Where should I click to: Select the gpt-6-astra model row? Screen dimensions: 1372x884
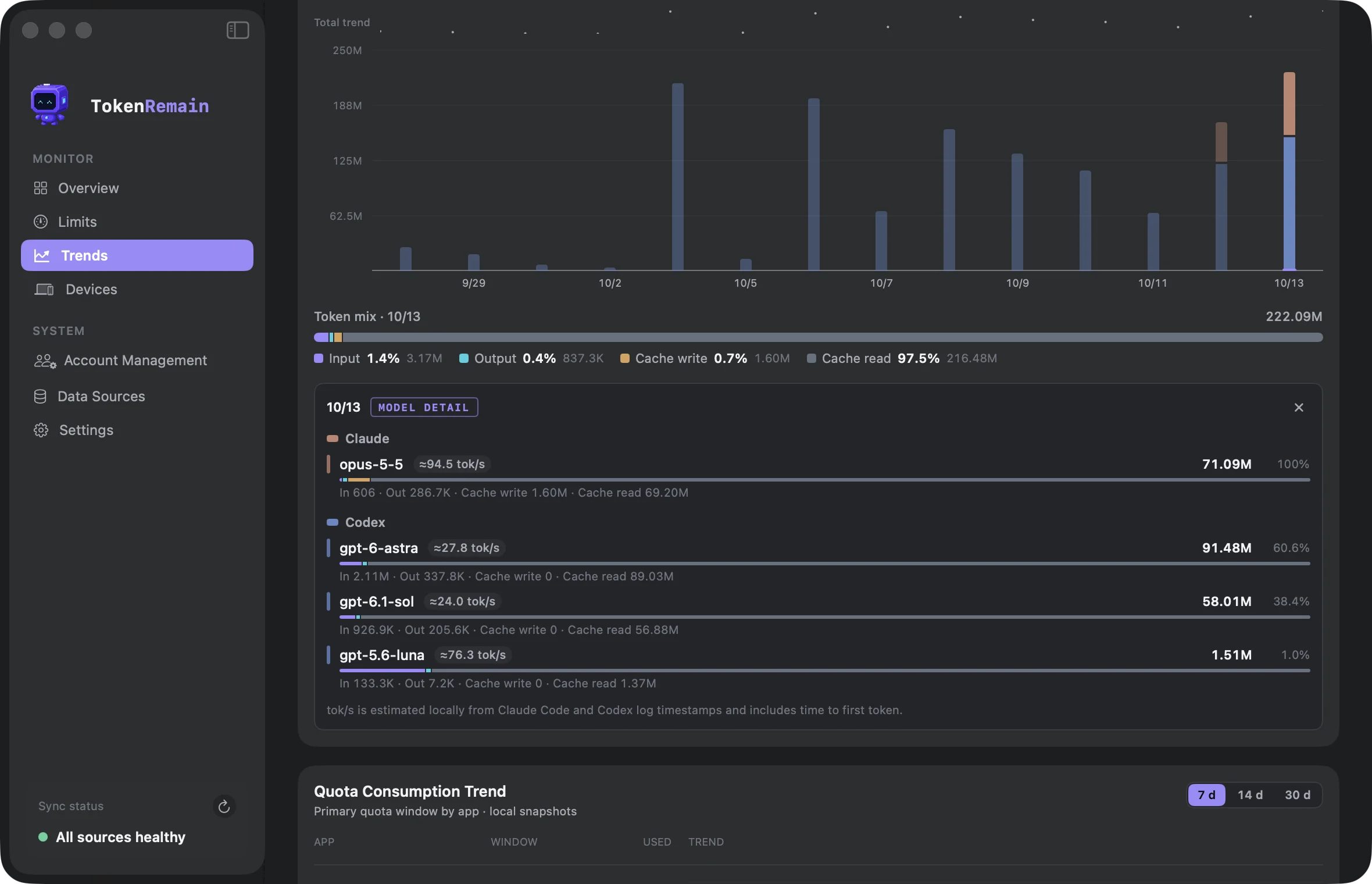tap(818, 562)
